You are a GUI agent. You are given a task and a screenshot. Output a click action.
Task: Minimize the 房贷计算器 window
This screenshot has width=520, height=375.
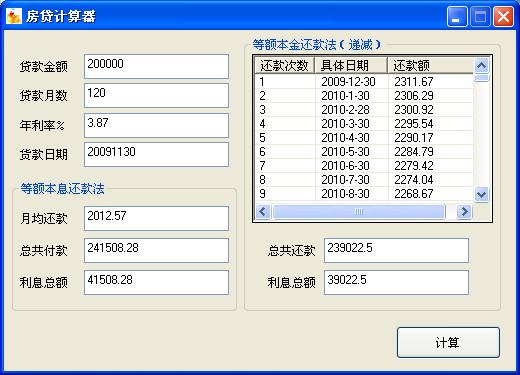[457, 16]
